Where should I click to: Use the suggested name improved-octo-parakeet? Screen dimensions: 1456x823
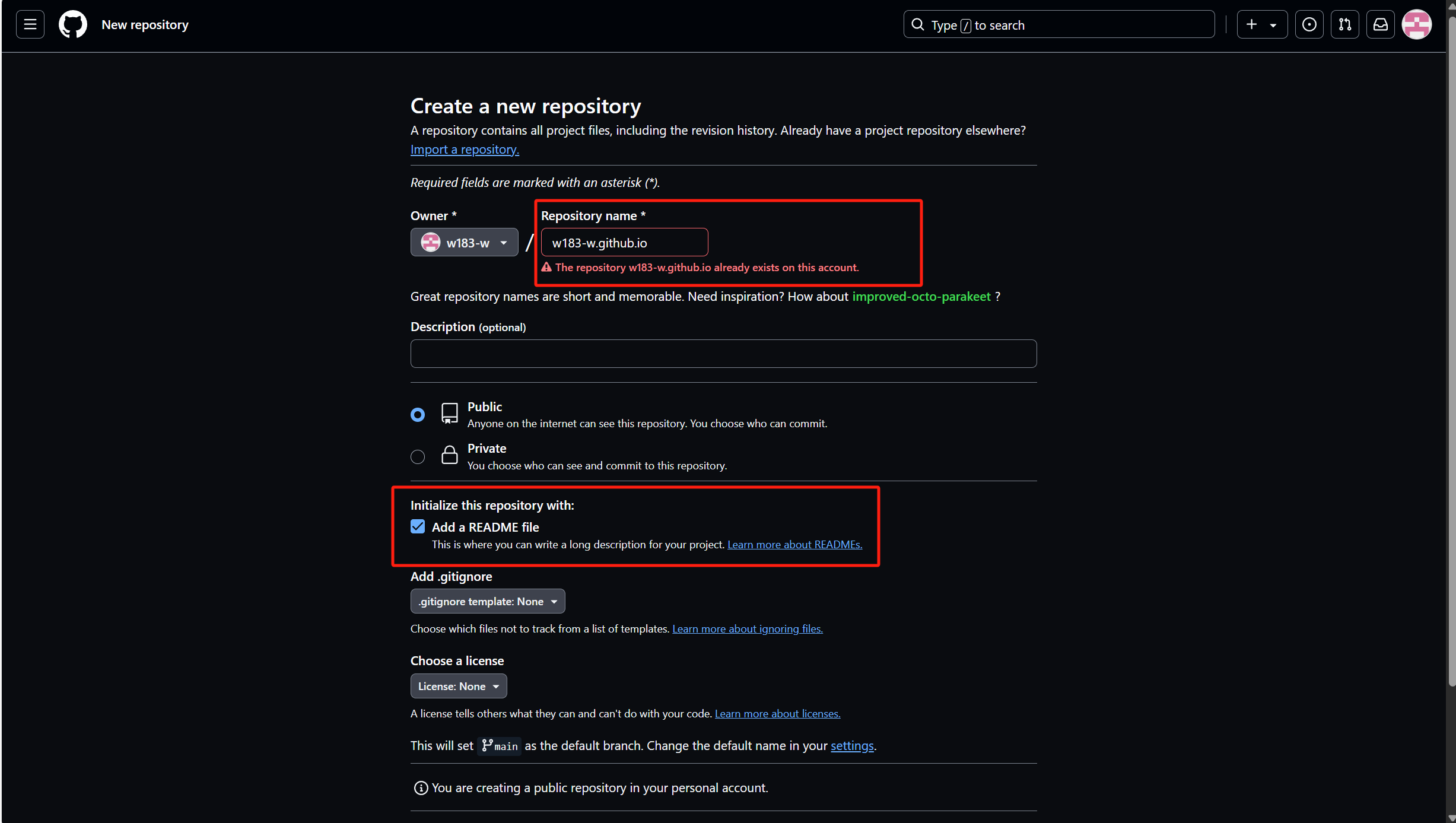(x=921, y=296)
